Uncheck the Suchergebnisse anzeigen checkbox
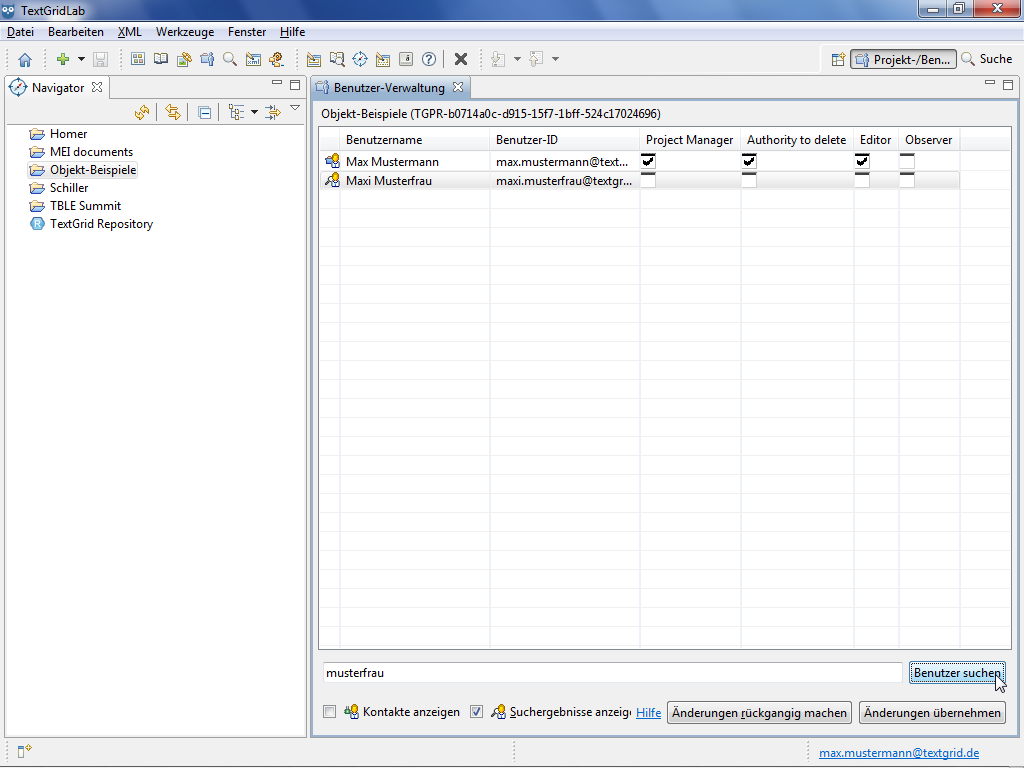Viewport: 1024px width, 768px height. click(x=476, y=712)
